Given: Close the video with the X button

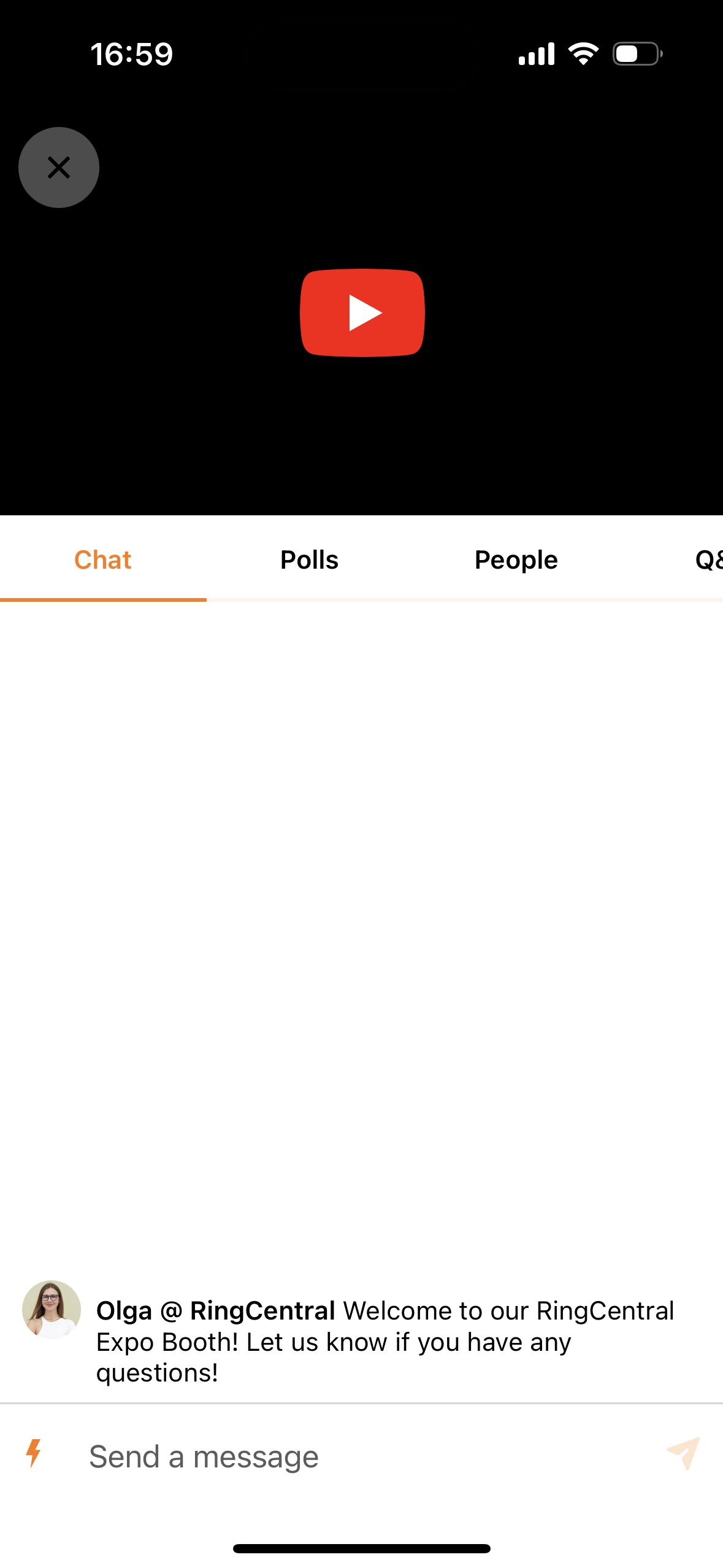Looking at the screenshot, I should [x=59, y=167].
